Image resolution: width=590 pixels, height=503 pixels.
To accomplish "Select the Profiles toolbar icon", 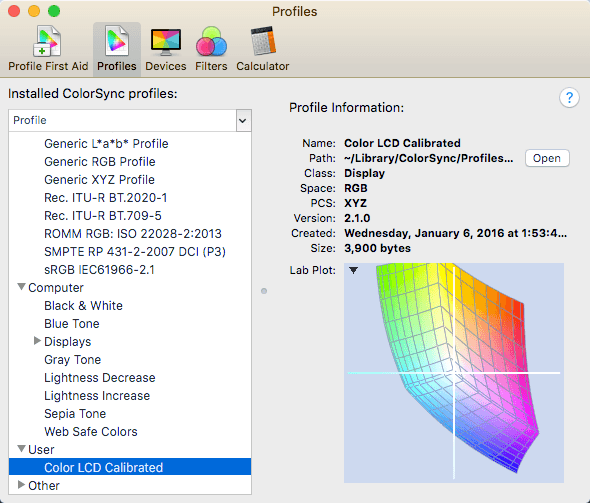I will coord(117,49).
